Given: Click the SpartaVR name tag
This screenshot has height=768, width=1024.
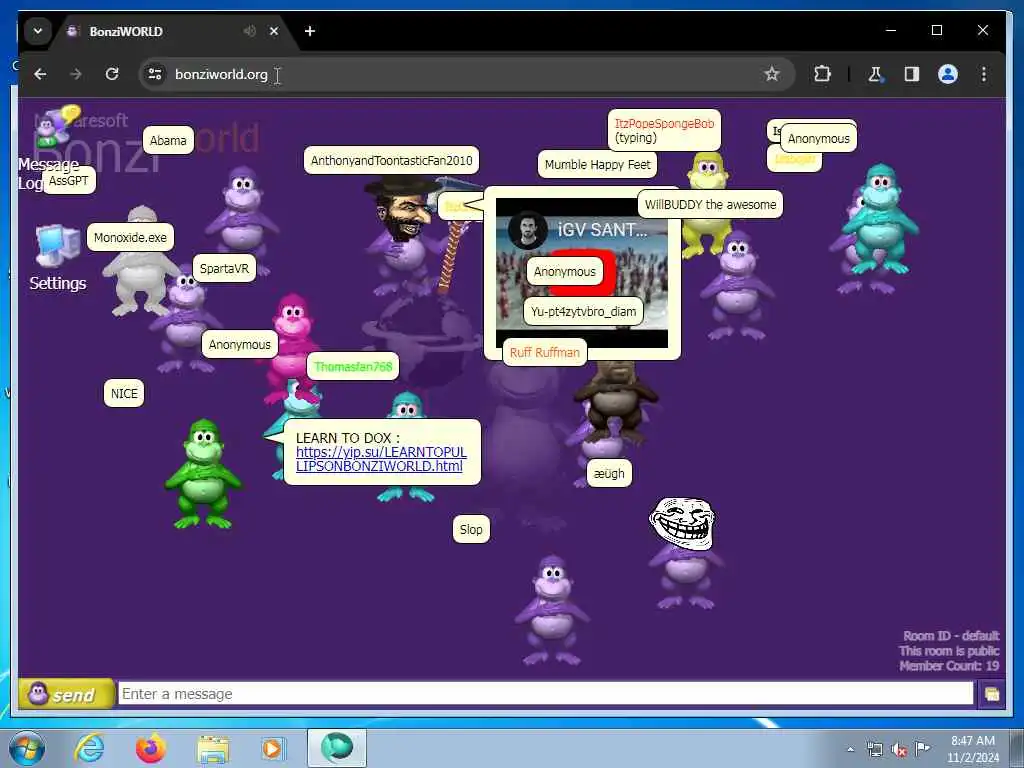Looking at the screenshot, I should pyautogui.click(x=224, y=268).
